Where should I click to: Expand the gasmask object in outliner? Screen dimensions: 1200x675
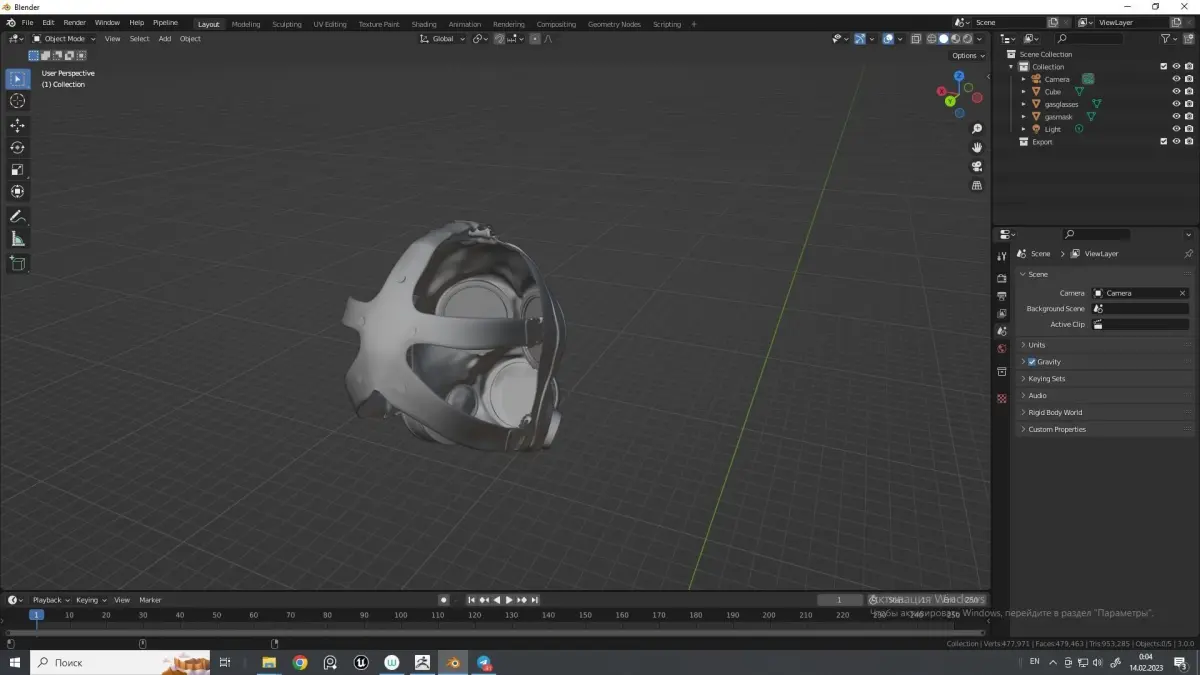tap(1024, 117)
